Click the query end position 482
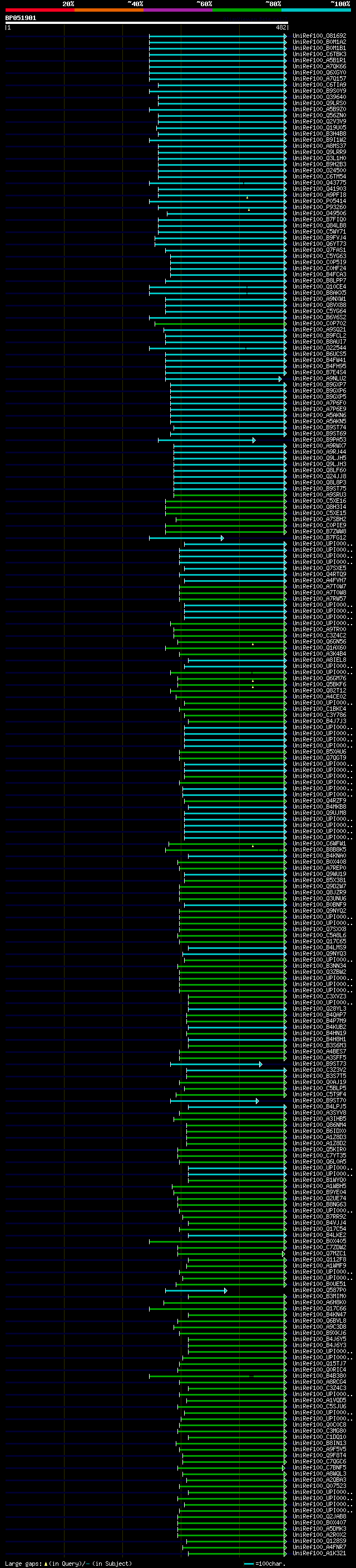 pyautogui.click(x=280, y=27)
